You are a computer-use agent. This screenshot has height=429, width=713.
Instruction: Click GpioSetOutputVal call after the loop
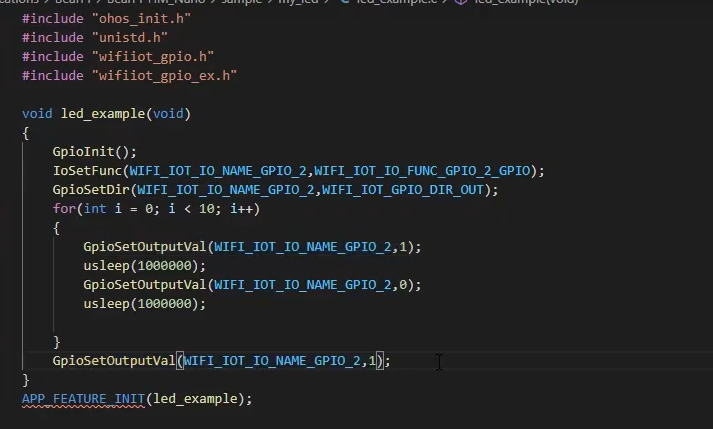pos(221,361)
